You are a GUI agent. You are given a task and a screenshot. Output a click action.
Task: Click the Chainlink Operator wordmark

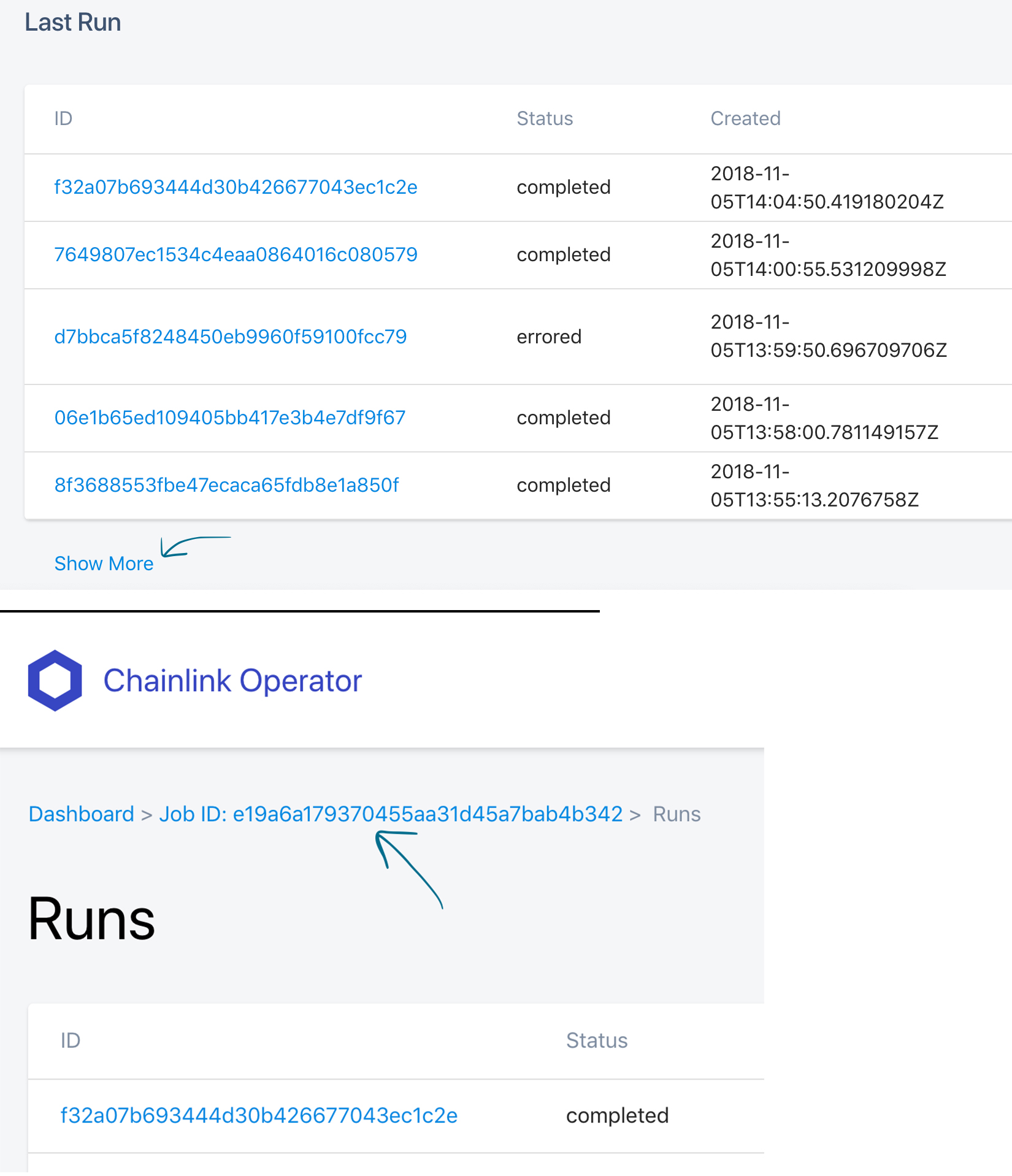[x=233, y=681]
